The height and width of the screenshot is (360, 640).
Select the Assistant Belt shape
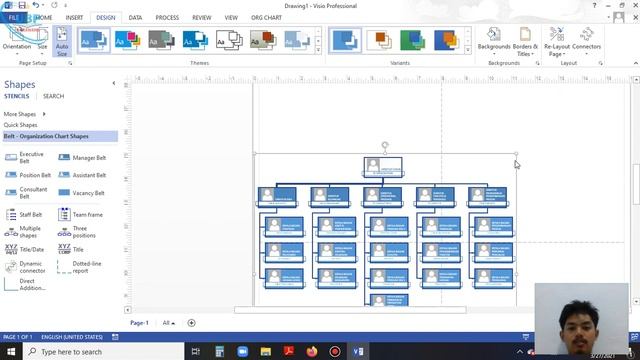tap(82, 175)
